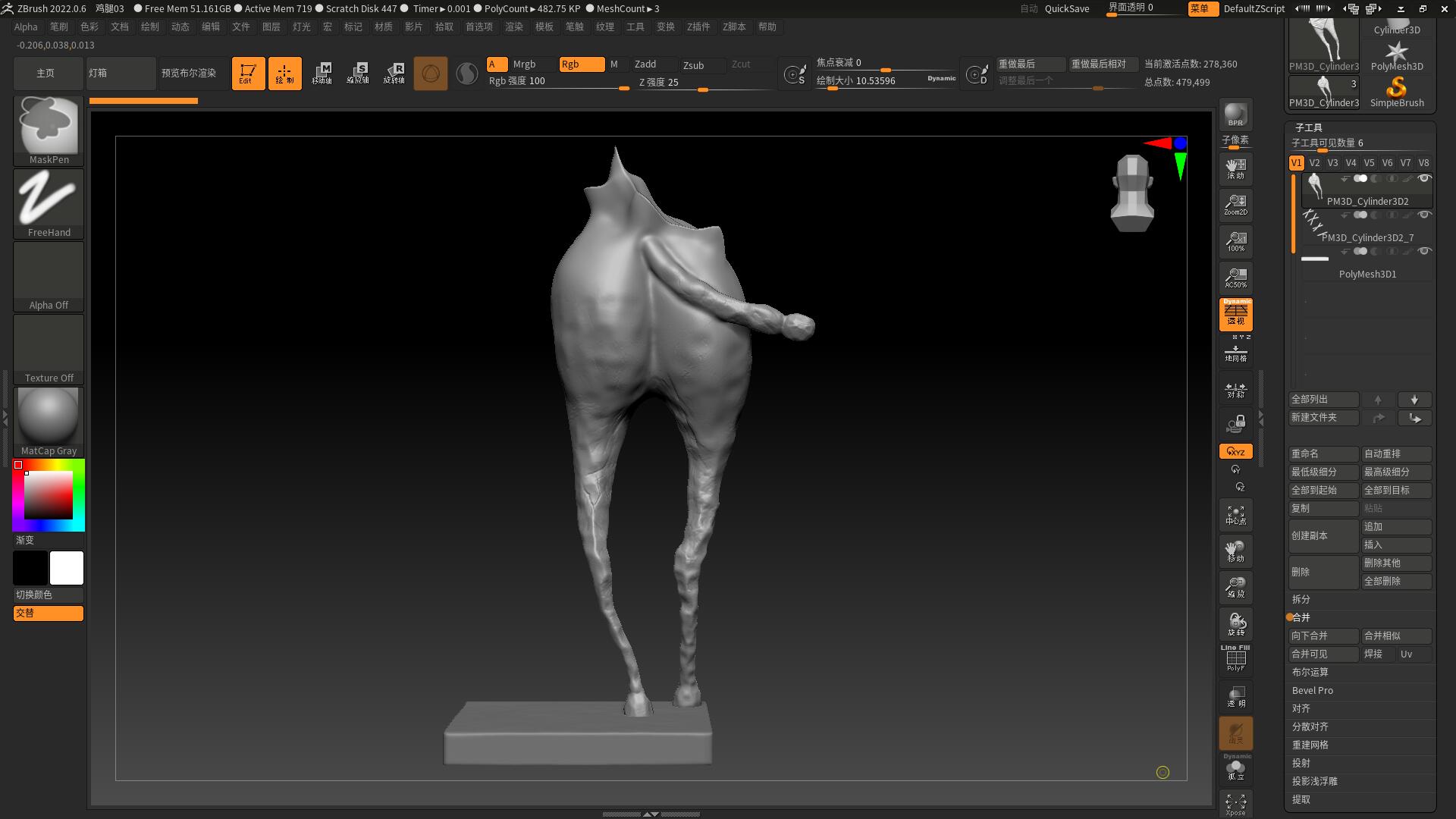
Task: Toggle Edit mode in the top toolbar
Action: point(248,73)
